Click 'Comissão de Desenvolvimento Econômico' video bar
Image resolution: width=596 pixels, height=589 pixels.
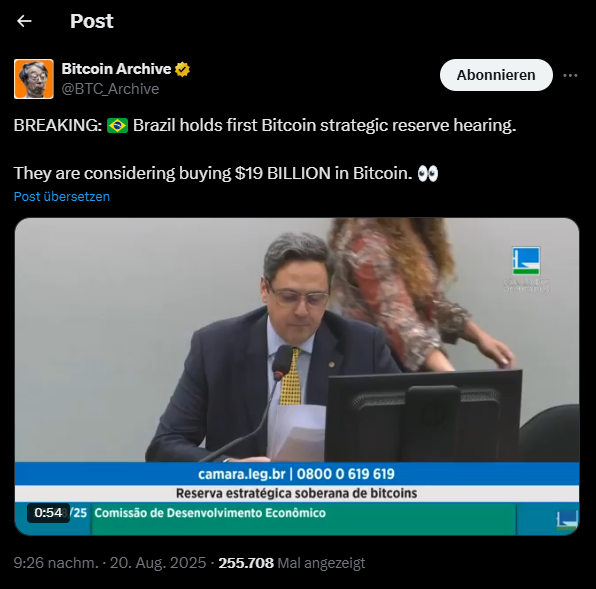tap(210, 513)
